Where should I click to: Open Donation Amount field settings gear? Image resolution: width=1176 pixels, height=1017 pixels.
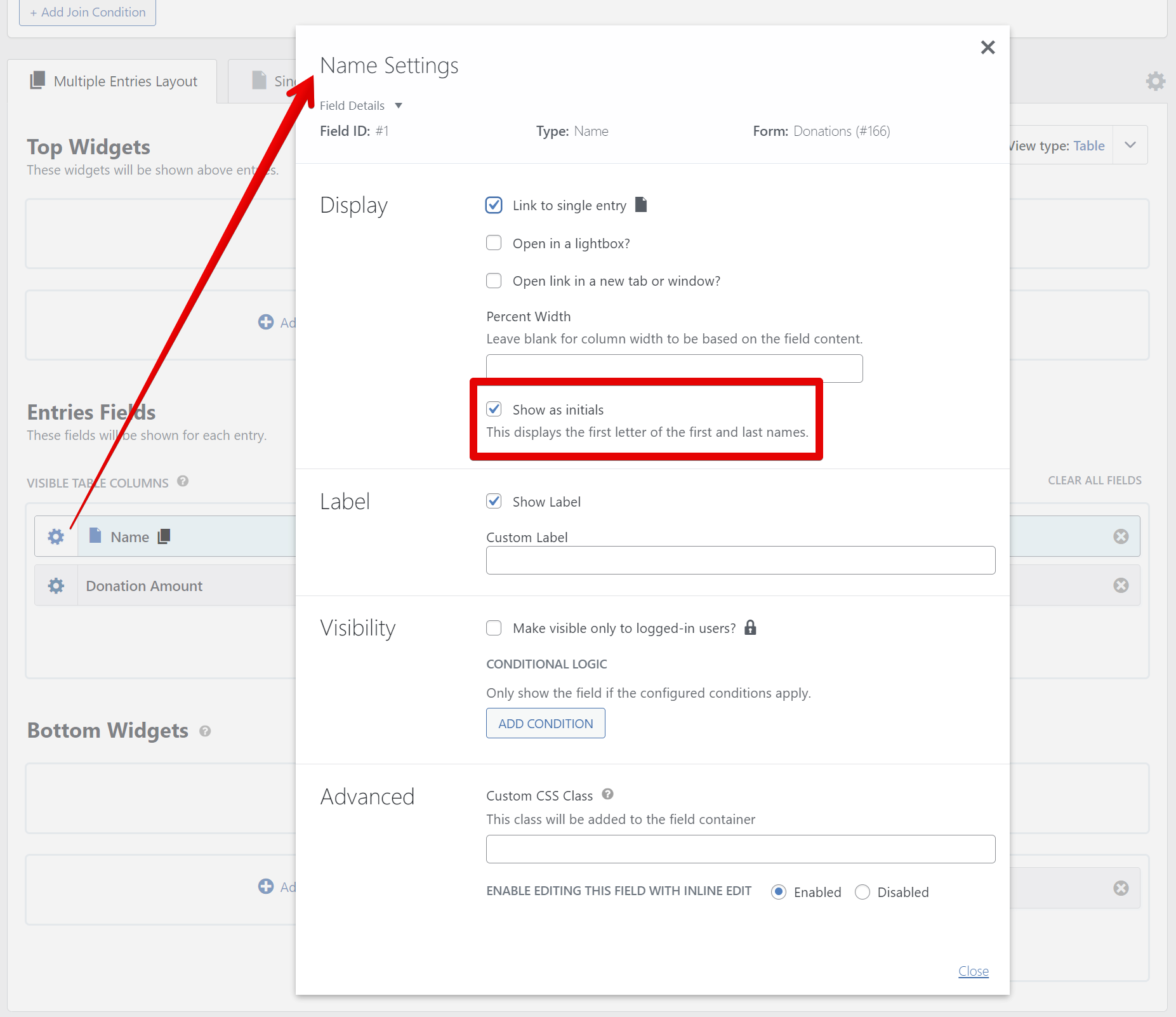(x=56, y=585)
